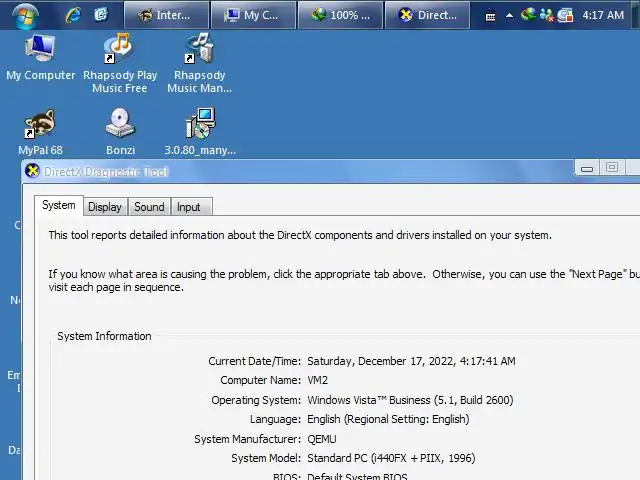
Task: Switch to the Sound tab
Action: 149,207
